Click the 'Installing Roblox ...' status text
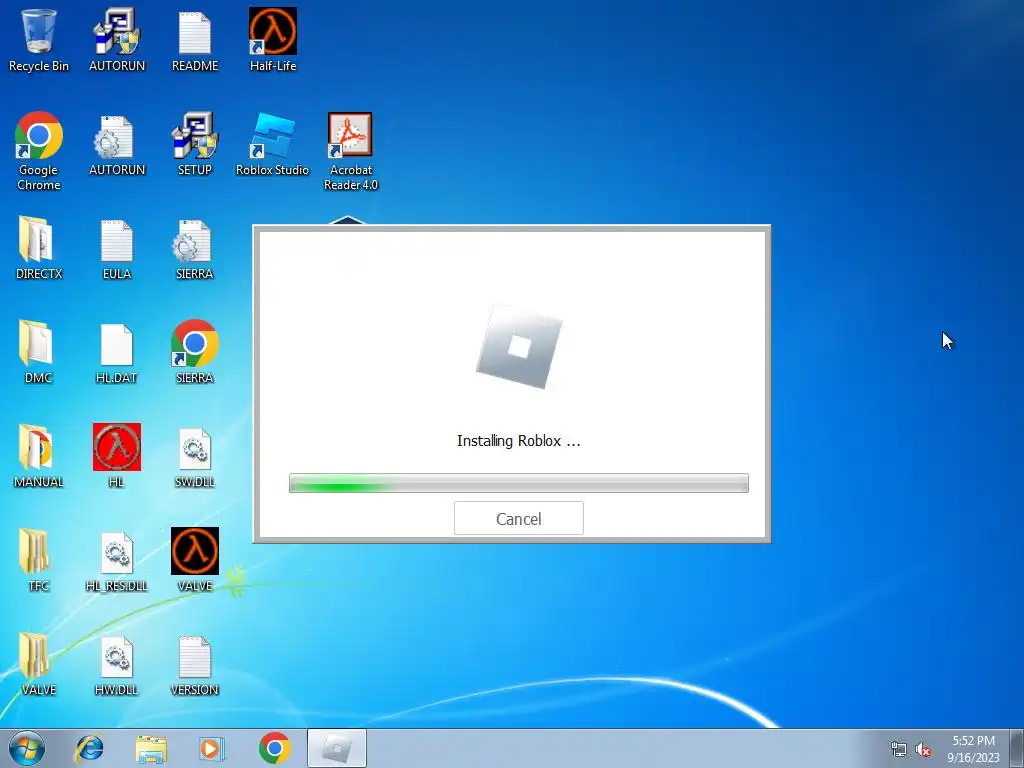This screenshot has height=768, width=1024. click(519, 441)
